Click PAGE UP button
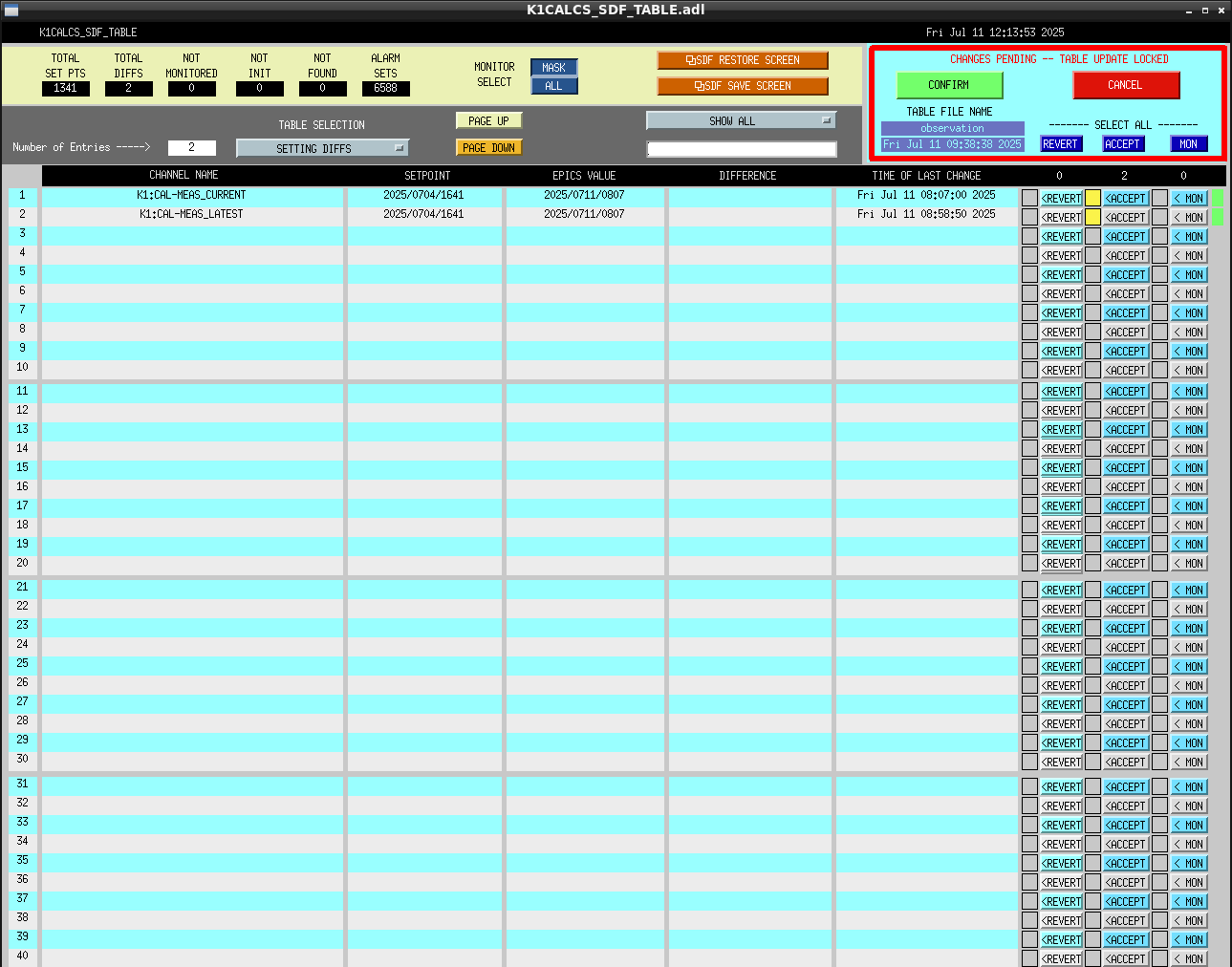Screen dimensions: 1232x967 (489, 121)
